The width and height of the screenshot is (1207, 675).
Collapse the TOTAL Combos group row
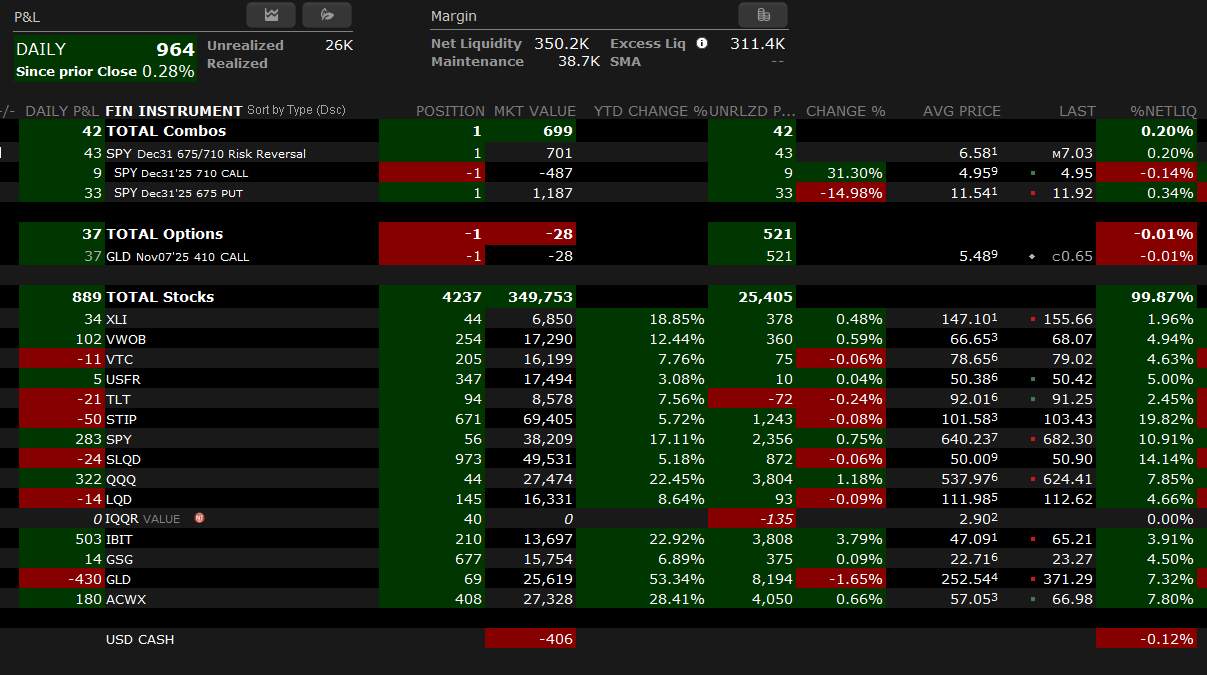coord(166,131)
